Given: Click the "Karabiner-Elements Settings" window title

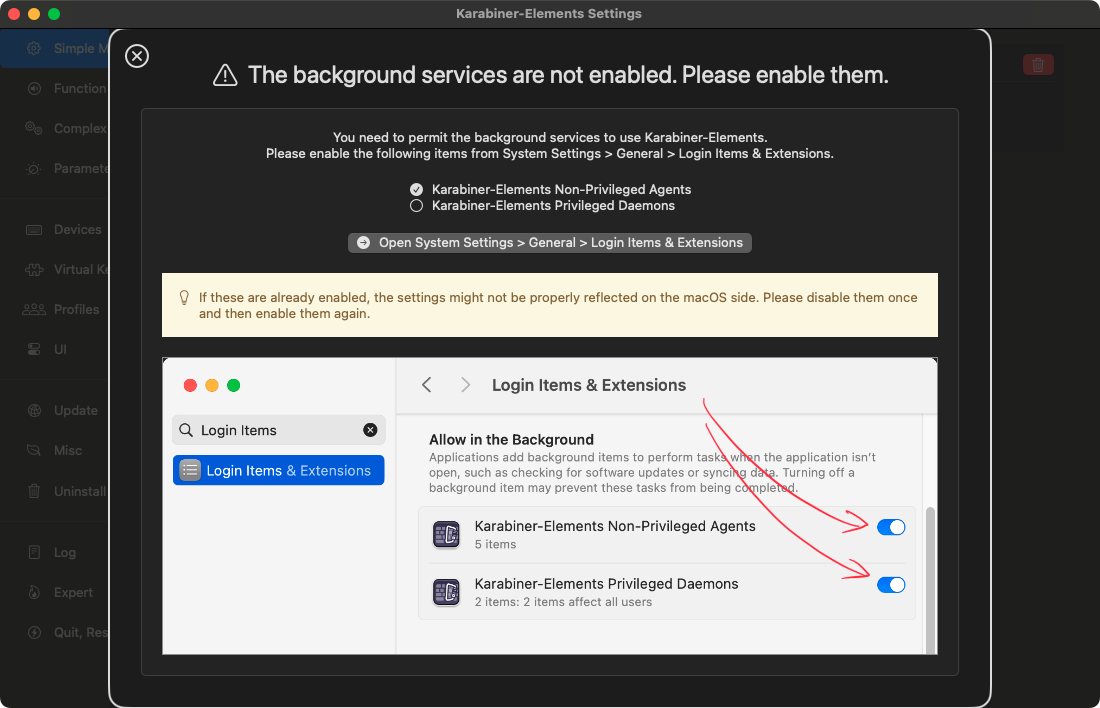Looking at the screenshot, I should tap(549, 13).
